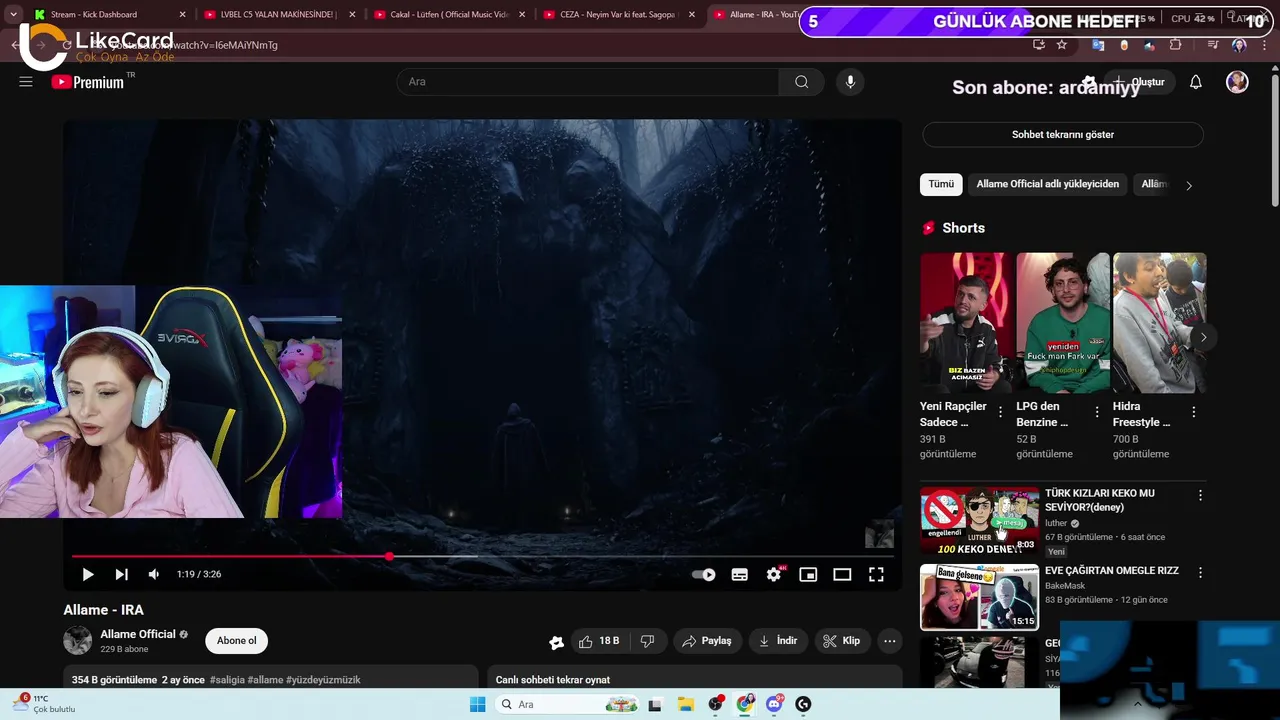Image resolution: width=1280 pixels, height=720 pixels.
Task: Open the Allame Official channel name
Action: click(x=138, y=634)
